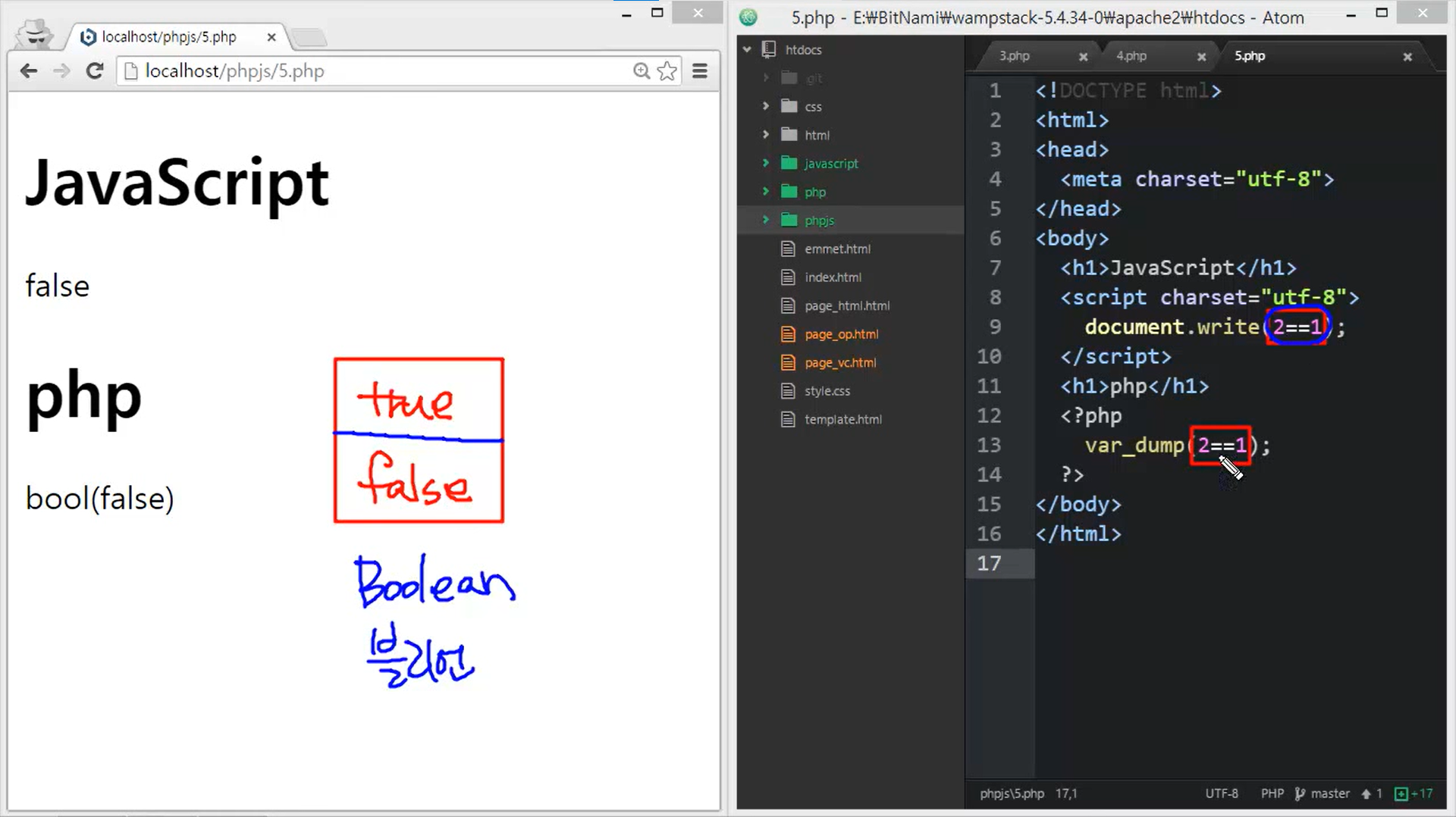Click the .git folder icon
Screen dimensions: 1456x817
789,78
